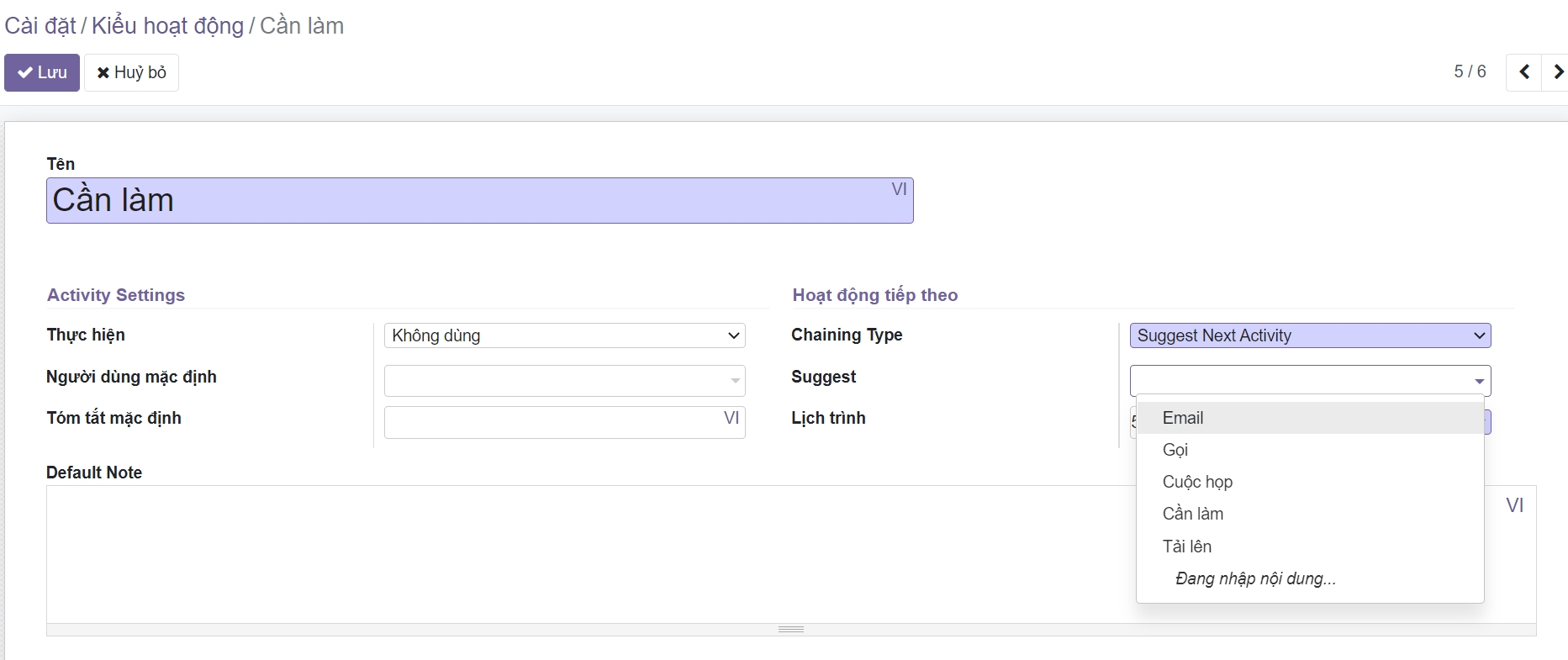
Task: Click the Suggest field dropdown arrow
Action: 1479,381
